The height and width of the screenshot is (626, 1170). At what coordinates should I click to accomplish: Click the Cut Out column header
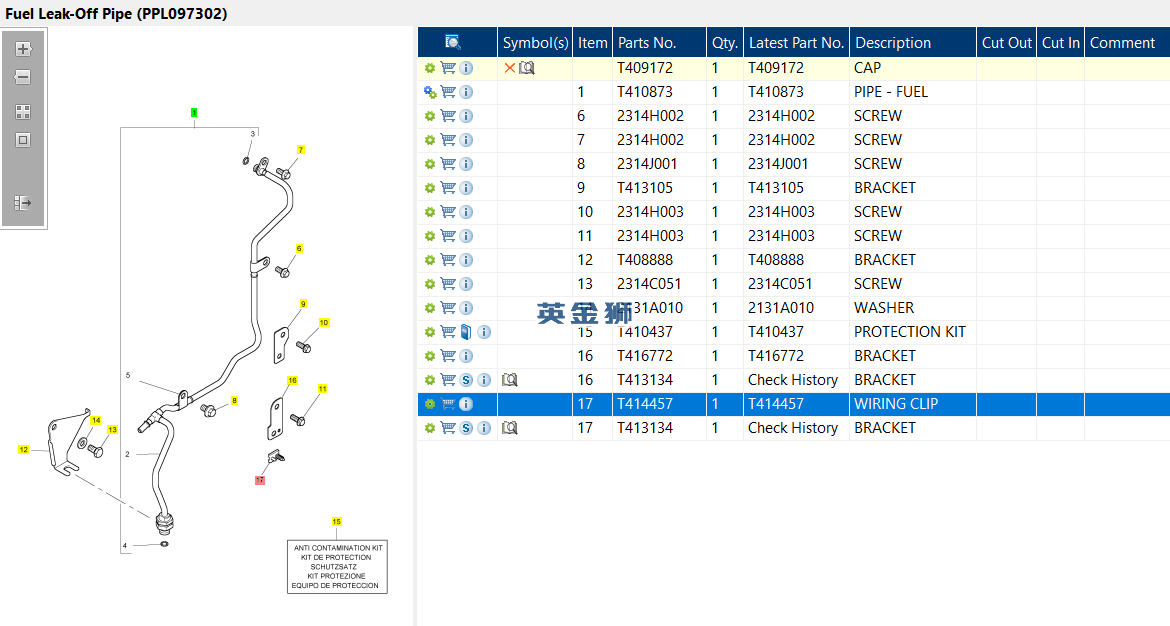(x=1007, y=43)
